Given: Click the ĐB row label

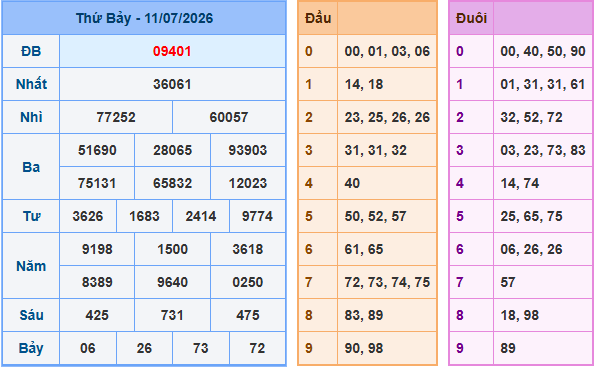Looking at the screenshot, I should [x=31, y=51].
